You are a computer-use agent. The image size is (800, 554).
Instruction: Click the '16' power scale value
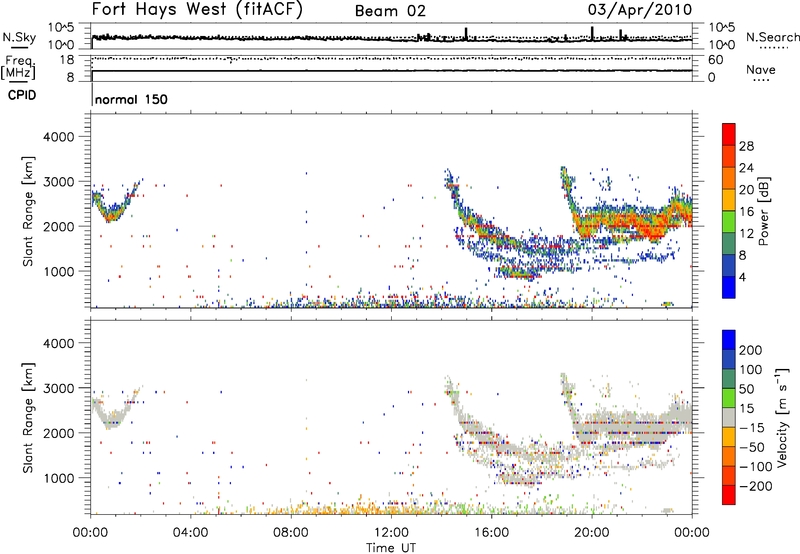746,212
